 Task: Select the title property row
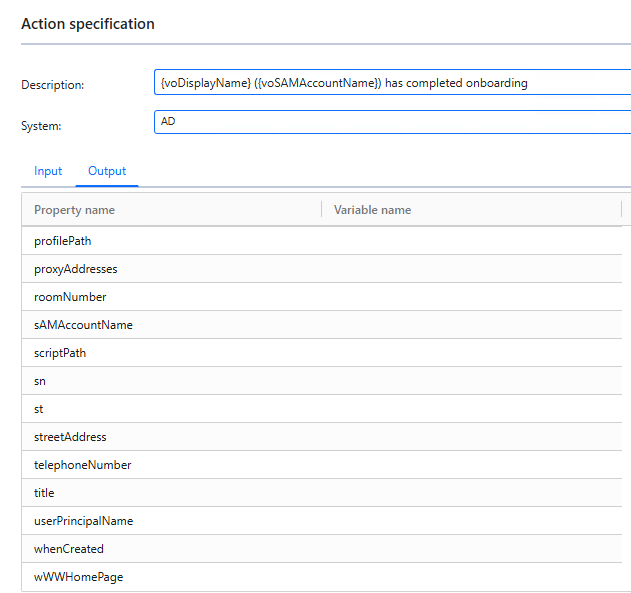322,492
